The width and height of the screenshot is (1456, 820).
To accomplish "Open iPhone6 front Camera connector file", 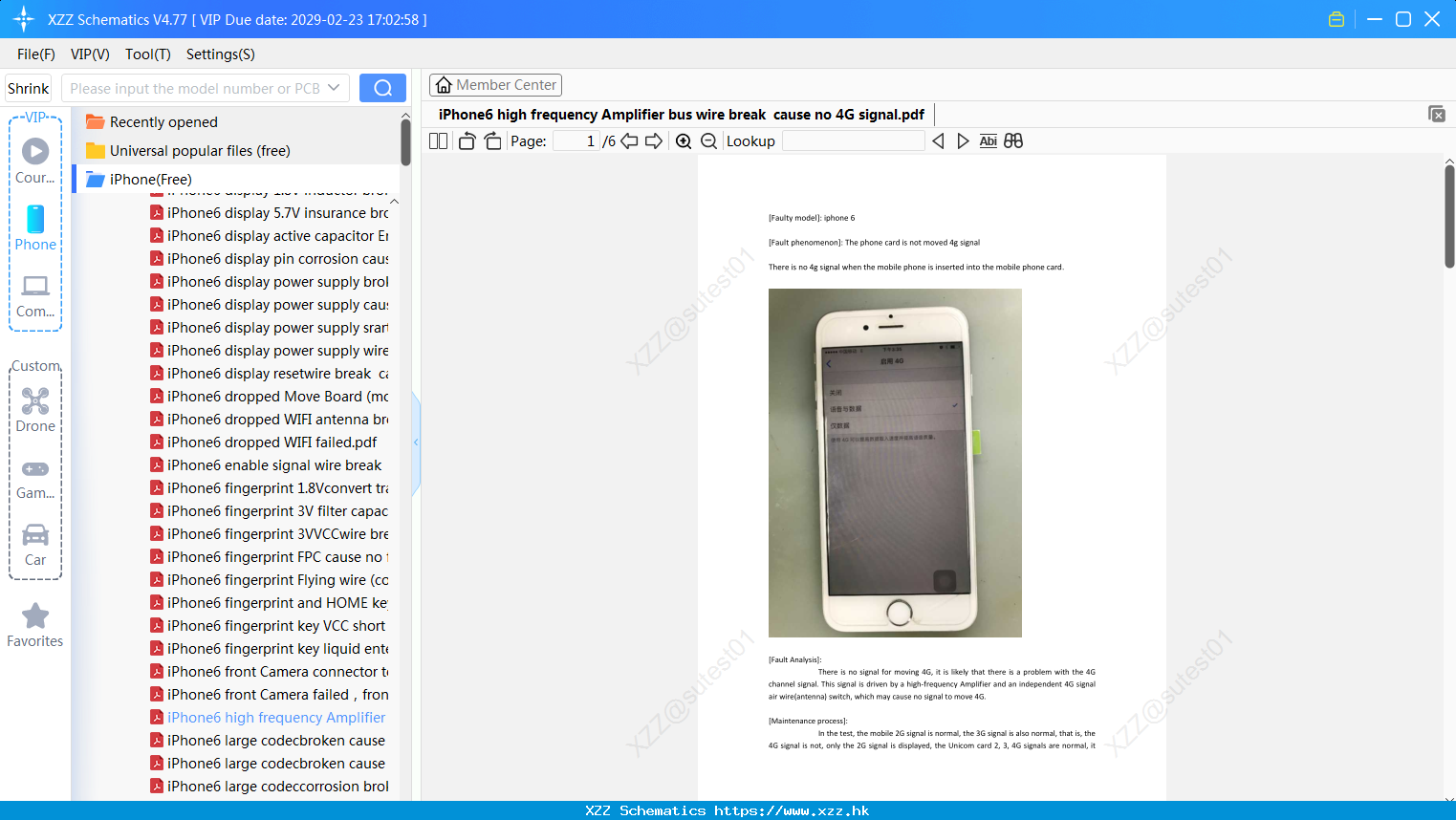I will tap(270, 672).
